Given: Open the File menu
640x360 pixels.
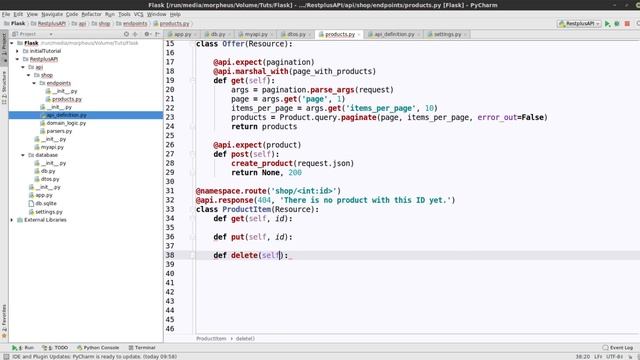Looking at the screenshot, I should [6, 14].
